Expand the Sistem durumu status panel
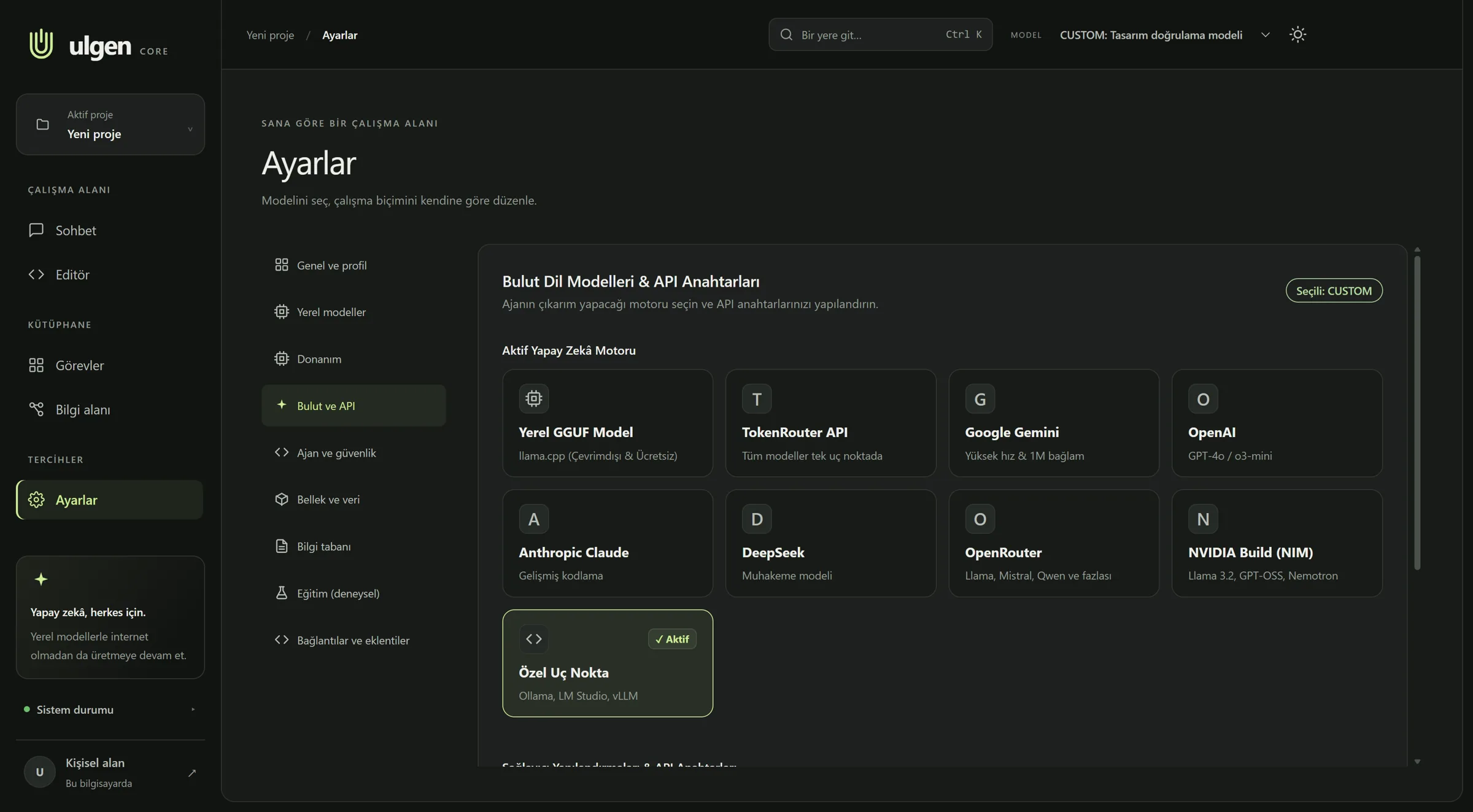 point(110,710)
